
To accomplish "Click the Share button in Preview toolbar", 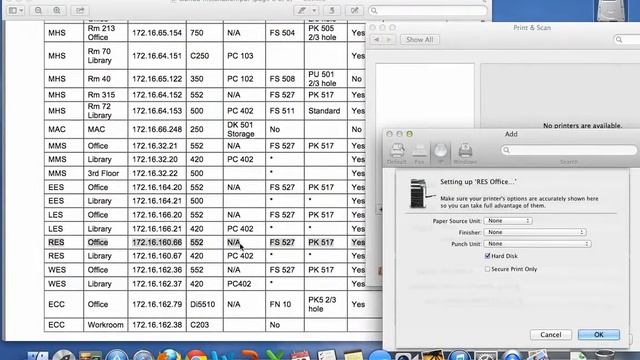I will click(x=80, y=11).
